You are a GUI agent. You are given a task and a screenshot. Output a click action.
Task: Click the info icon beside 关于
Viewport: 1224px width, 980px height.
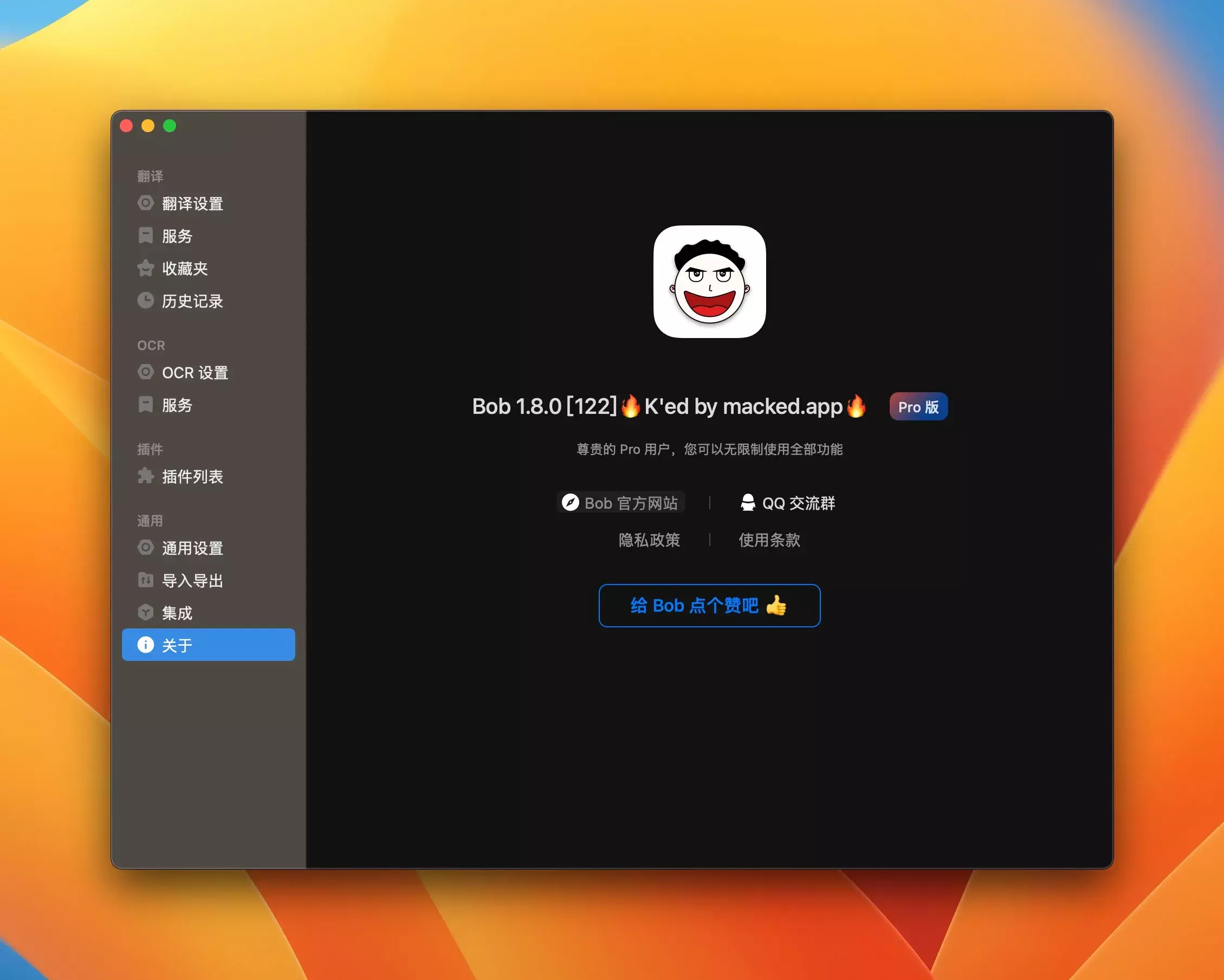pos(145,645)
